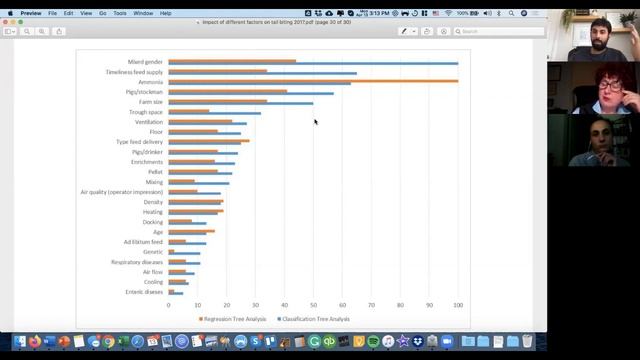Image resolution: width=640 pixels, height=360 pixels.
Task: Click the Bluetooth icon in menu bar
Action: click(499, 13)
